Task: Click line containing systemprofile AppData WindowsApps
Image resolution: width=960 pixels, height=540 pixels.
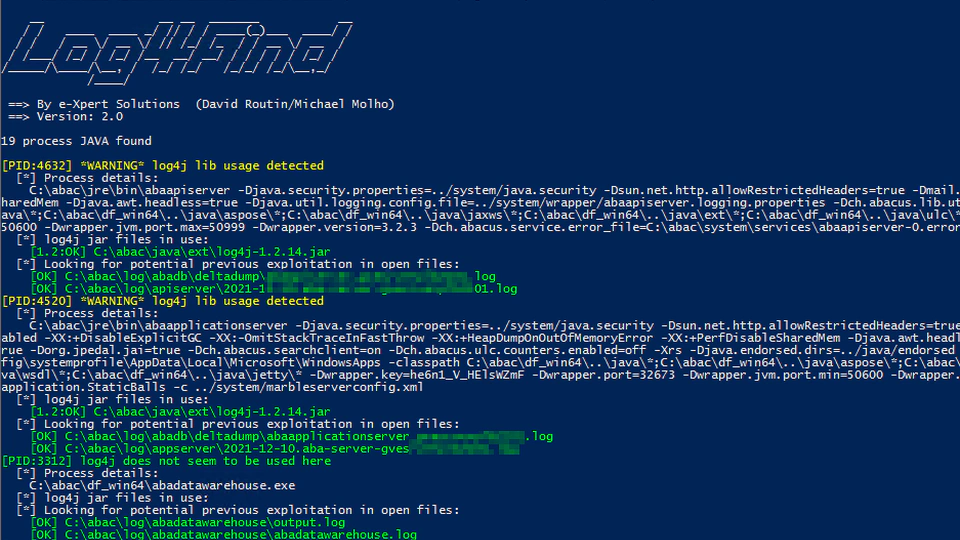Action: pos(480,362)
